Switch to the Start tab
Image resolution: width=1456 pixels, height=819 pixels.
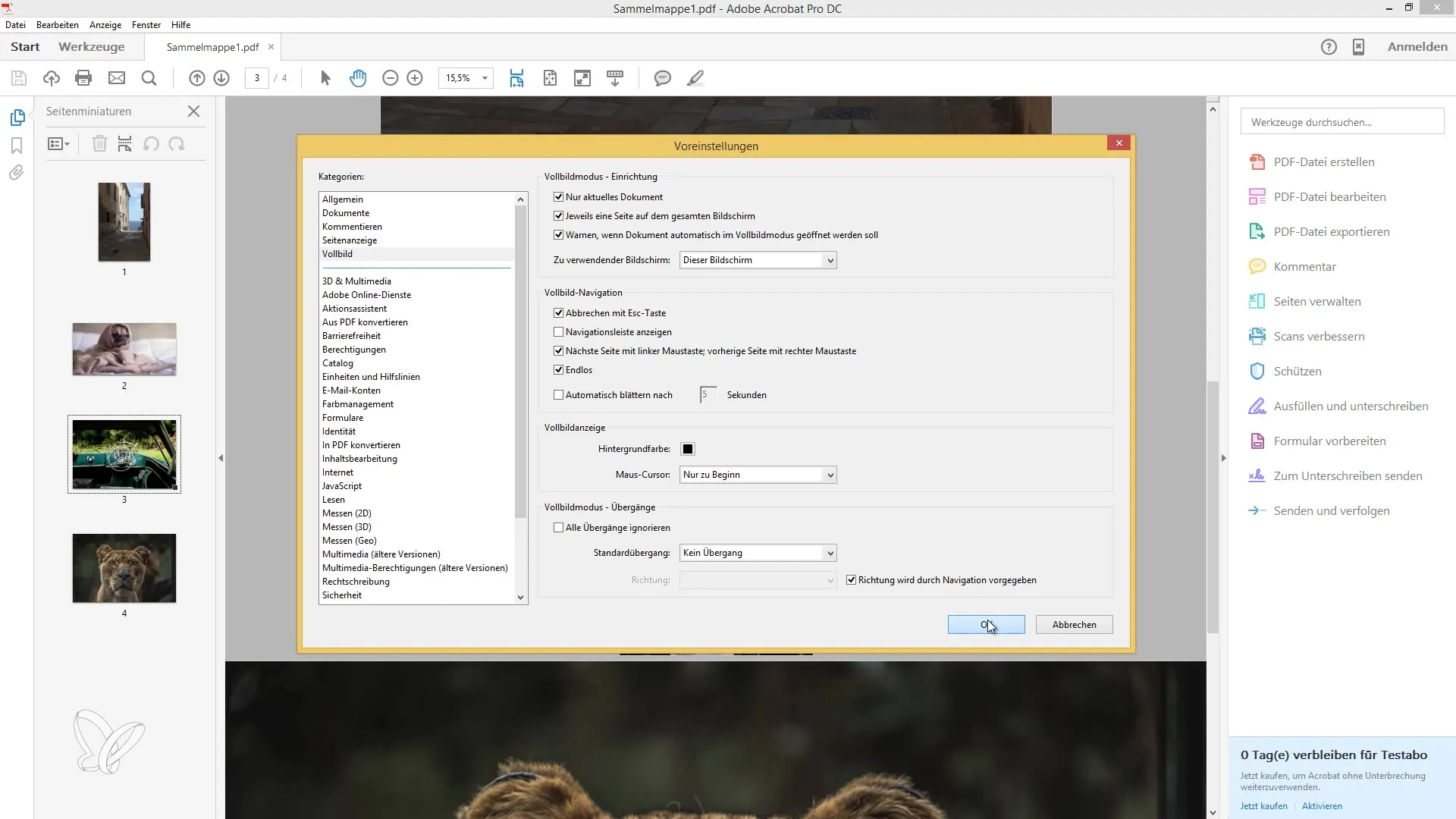[25, 47]
